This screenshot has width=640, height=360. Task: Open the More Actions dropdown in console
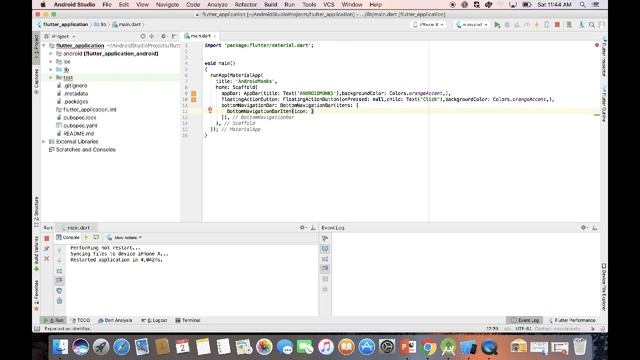point(124,238)
